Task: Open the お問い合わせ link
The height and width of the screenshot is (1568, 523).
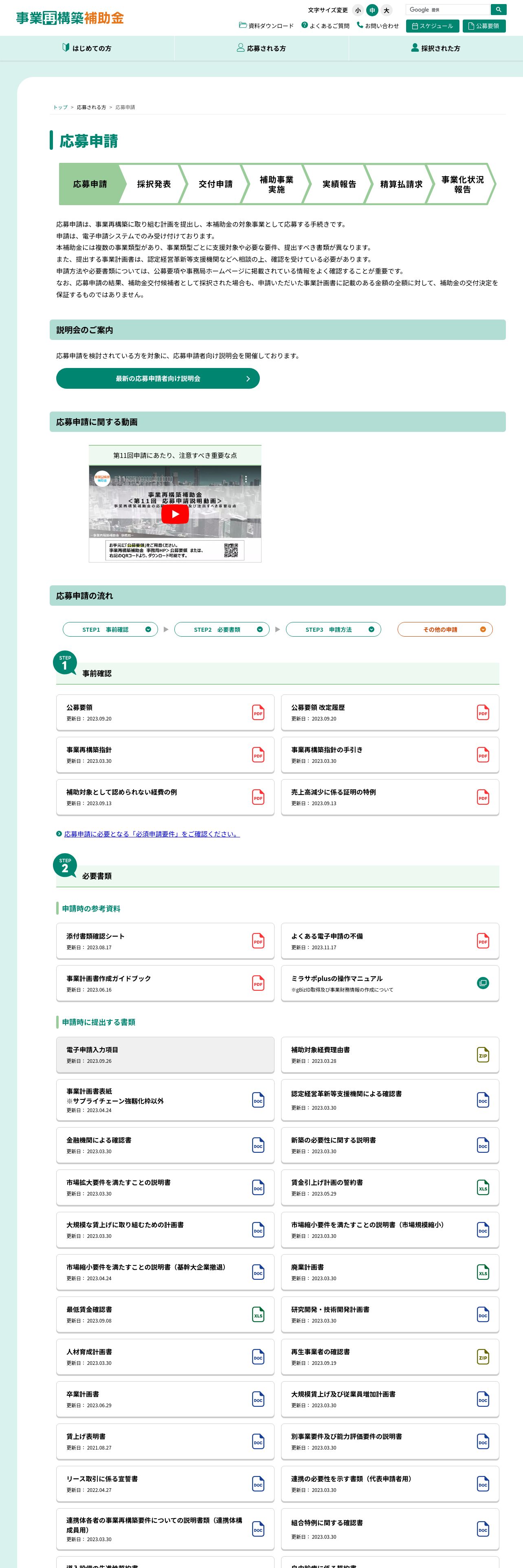Action: point(378,26)
